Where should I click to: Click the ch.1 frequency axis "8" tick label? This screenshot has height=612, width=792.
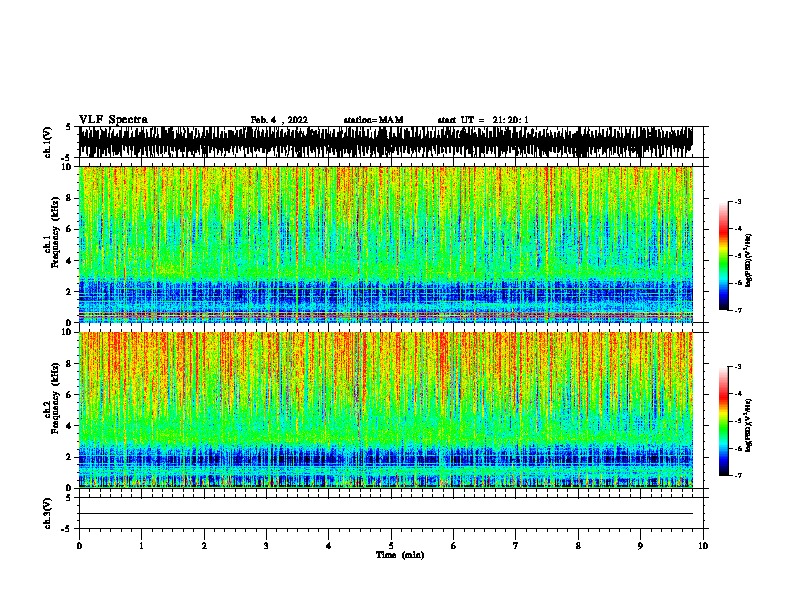(70, 198)
